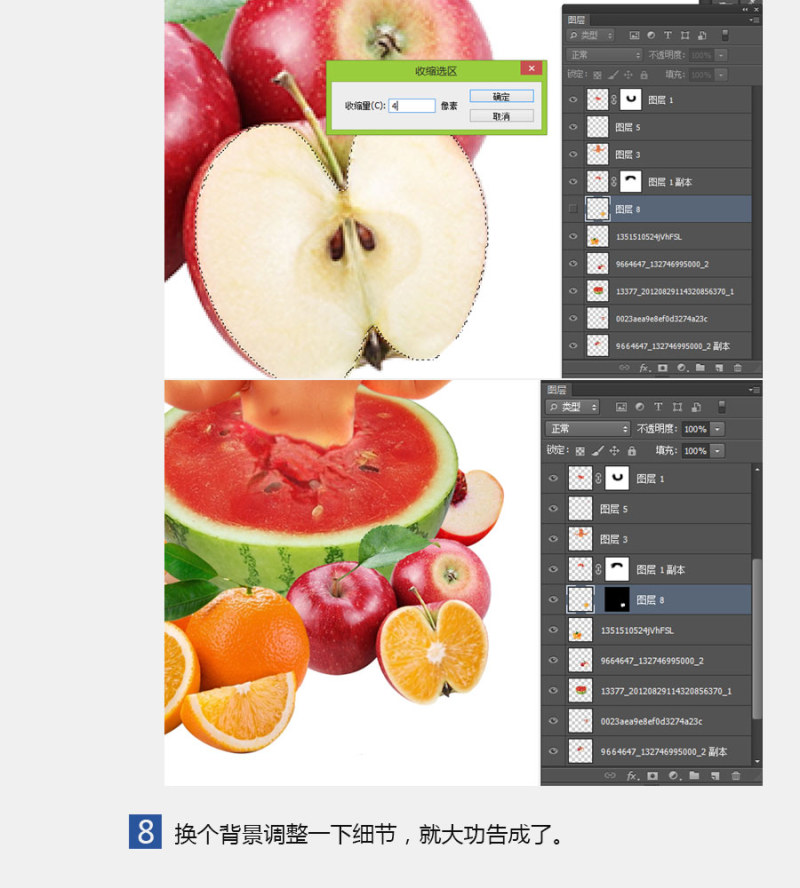800x888 pixels.
Task: Click the lock all padlock icon in watermelon-side panel
Action: tap(632, 451)
